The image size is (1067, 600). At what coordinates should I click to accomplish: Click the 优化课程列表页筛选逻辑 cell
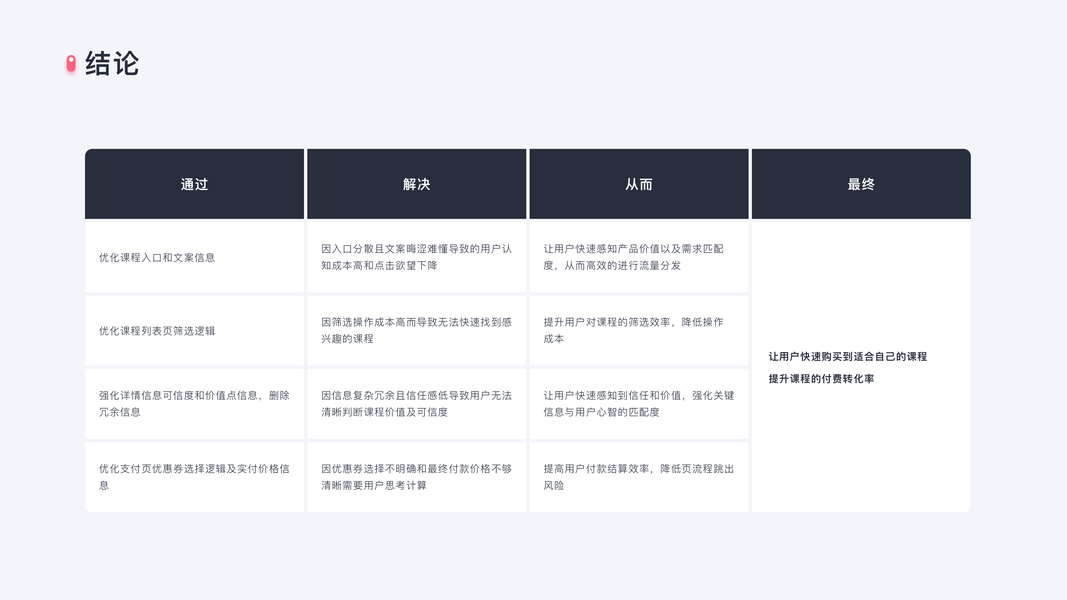click(157, 330)
